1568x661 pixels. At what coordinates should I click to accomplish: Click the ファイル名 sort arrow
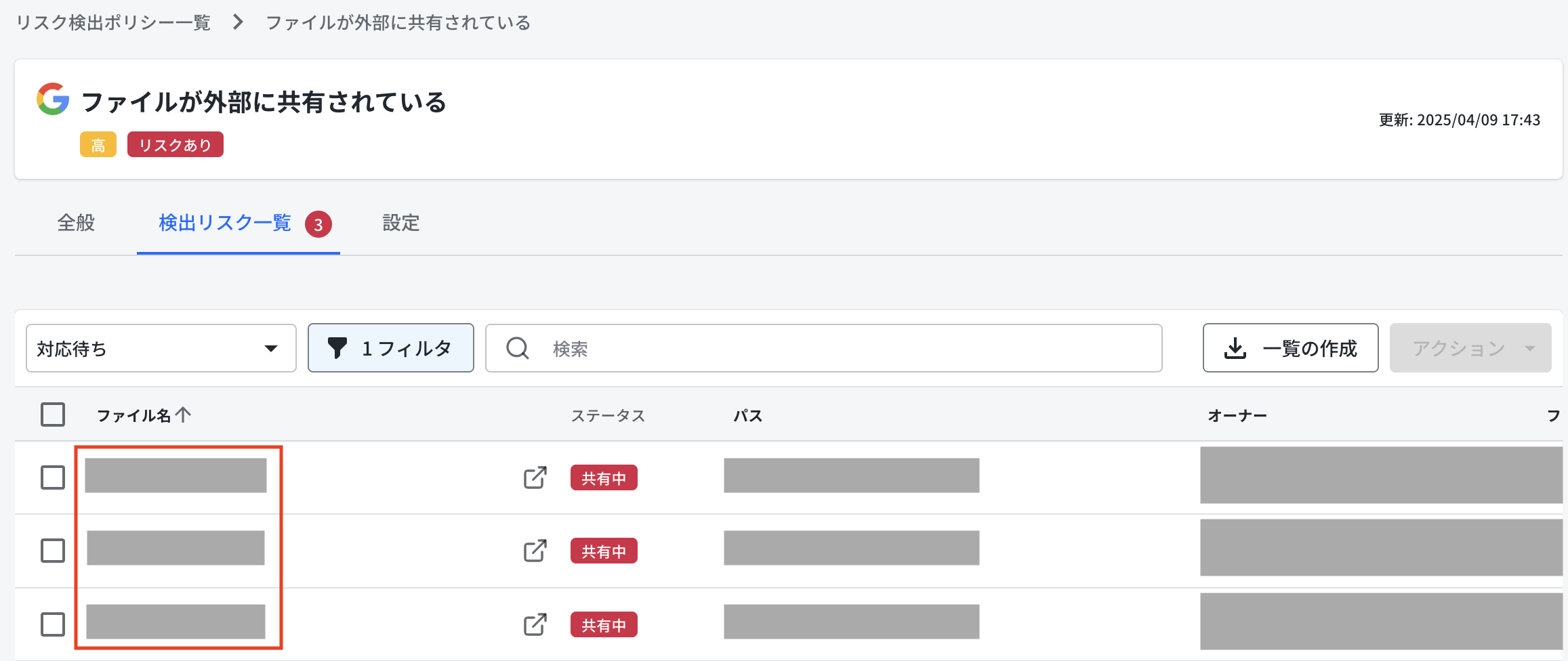click(183, 414)
